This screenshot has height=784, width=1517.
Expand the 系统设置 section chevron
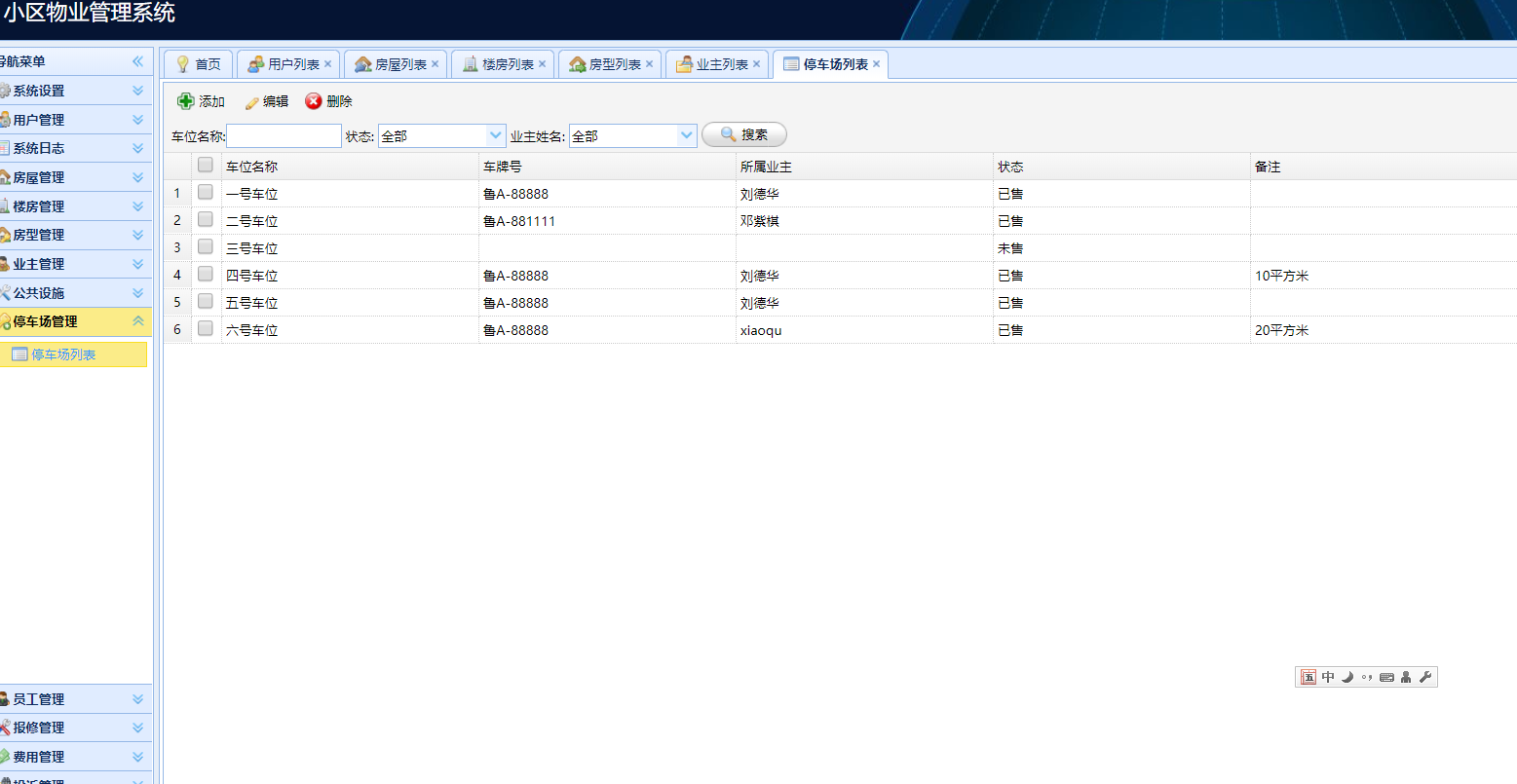[x=137, y=91]
